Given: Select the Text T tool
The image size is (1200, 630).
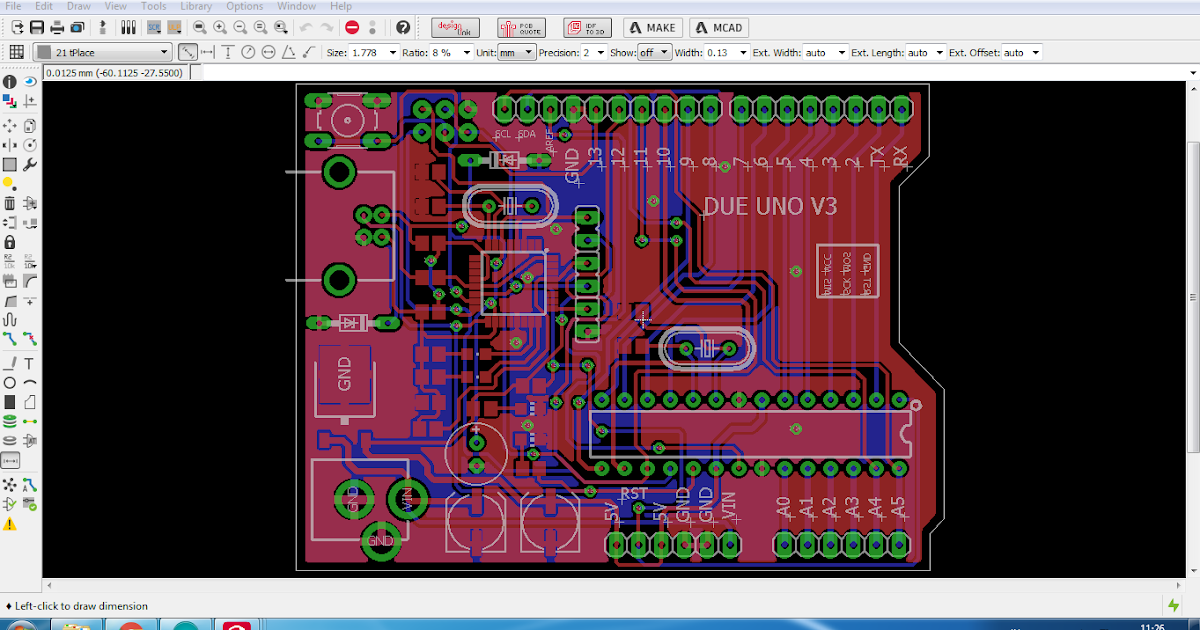Looking at the screenshot, I should pos(29,363).
